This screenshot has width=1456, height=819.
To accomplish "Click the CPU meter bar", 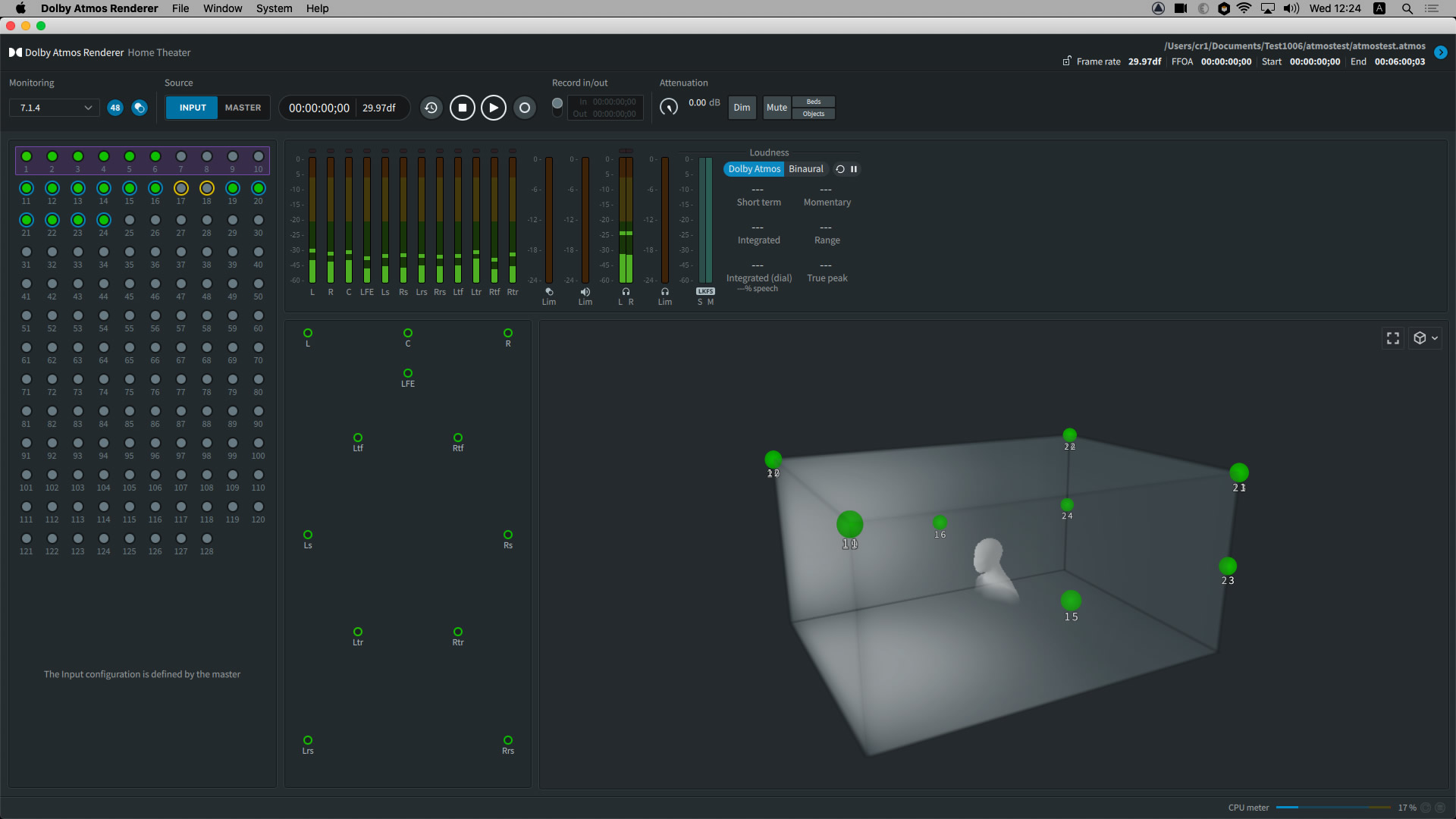I will (1333, 808).
